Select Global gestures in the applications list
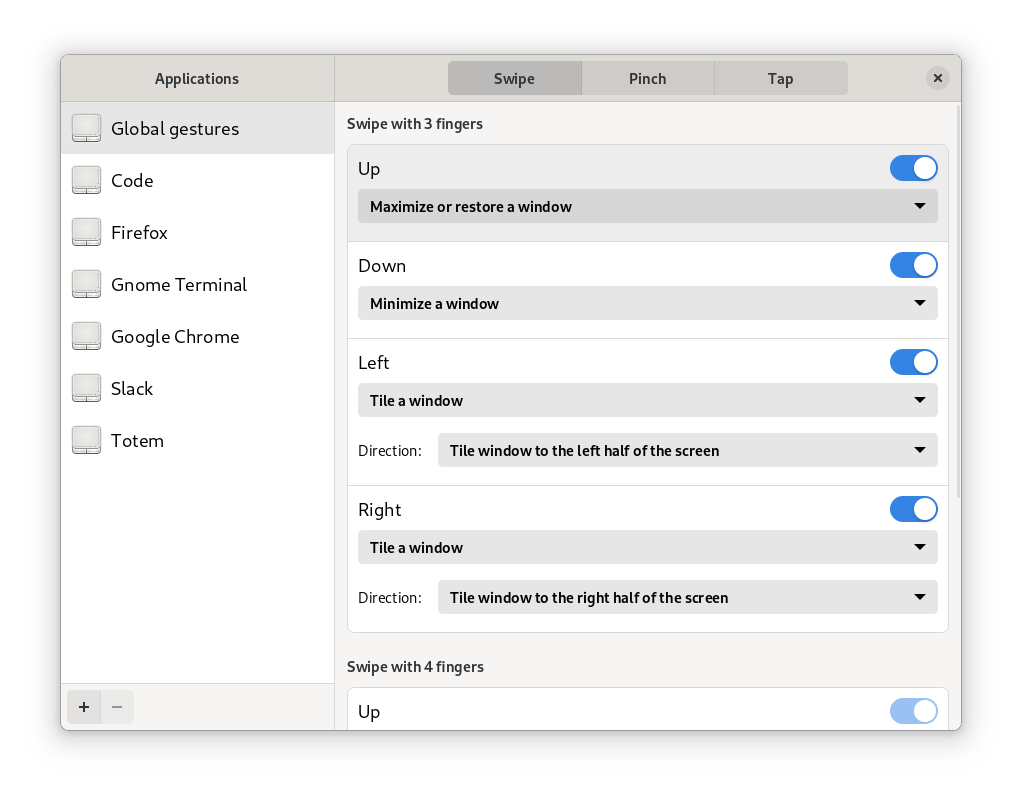The height and width of the screenshot is (797, 1022). click(197, 128)
